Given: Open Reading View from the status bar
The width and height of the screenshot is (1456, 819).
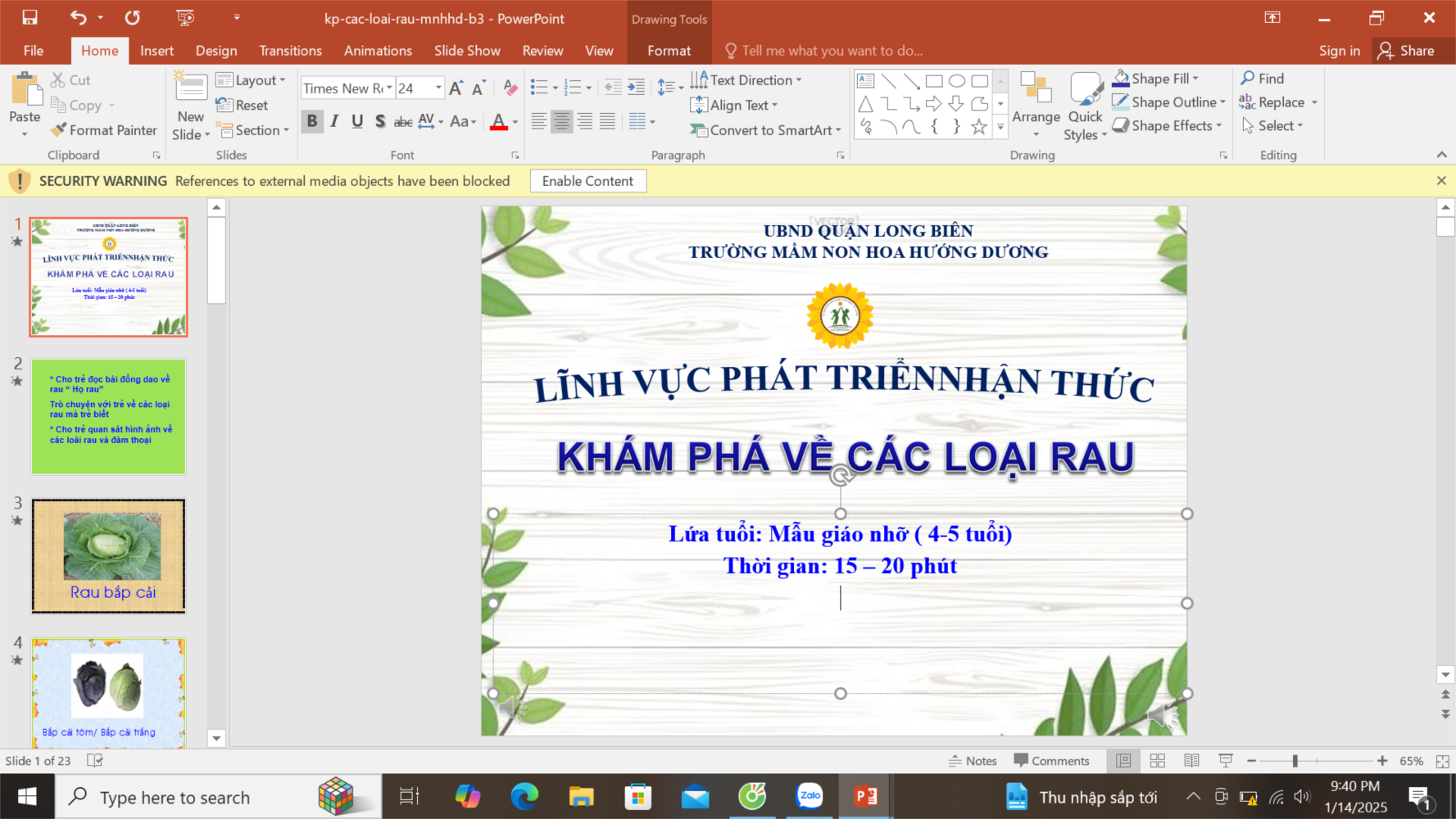Looking at the screenshot, I should pyautogui.click(x=1191, y=761).
